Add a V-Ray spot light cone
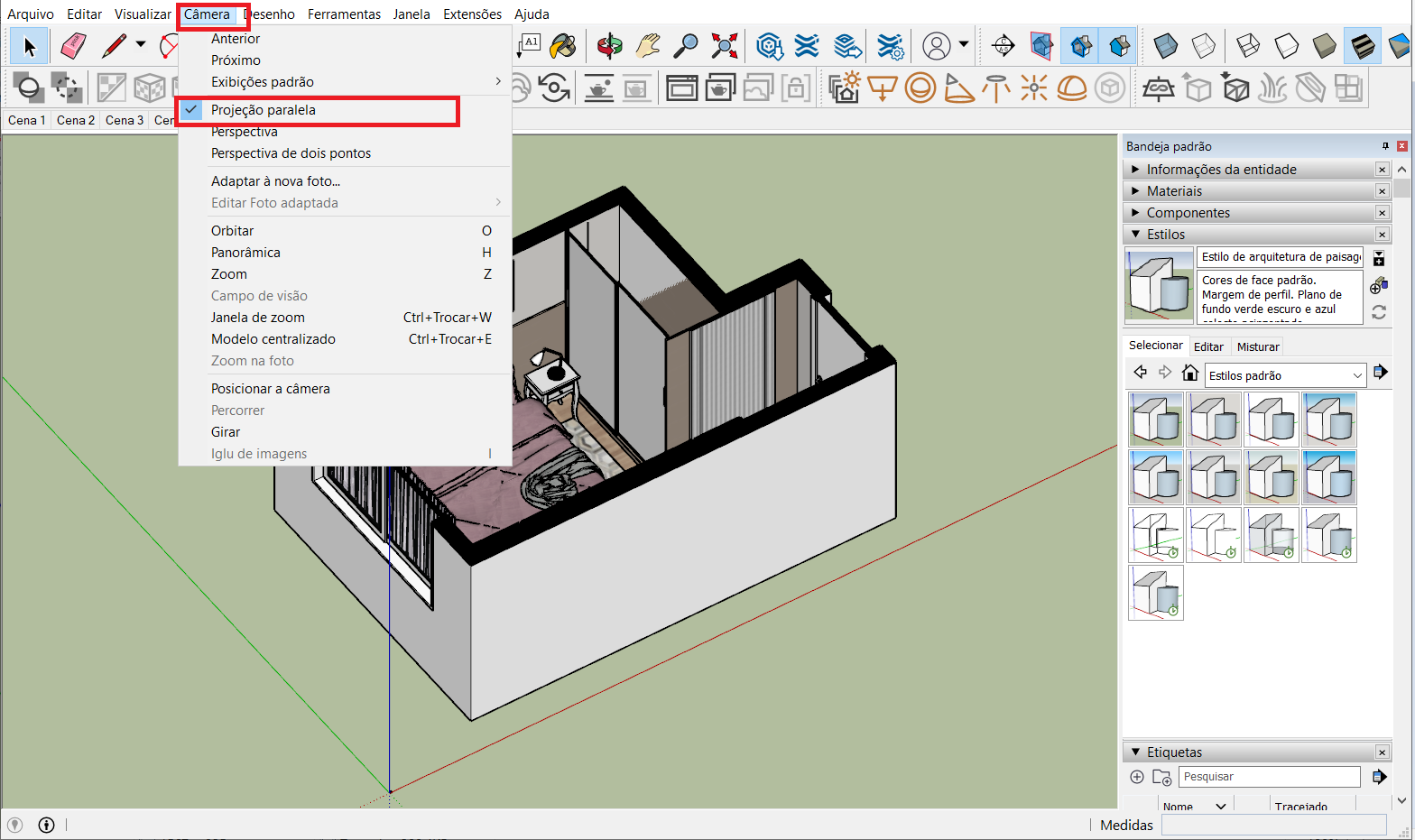The height and width of the screenshot is (840, 1415). pos(958,88)
